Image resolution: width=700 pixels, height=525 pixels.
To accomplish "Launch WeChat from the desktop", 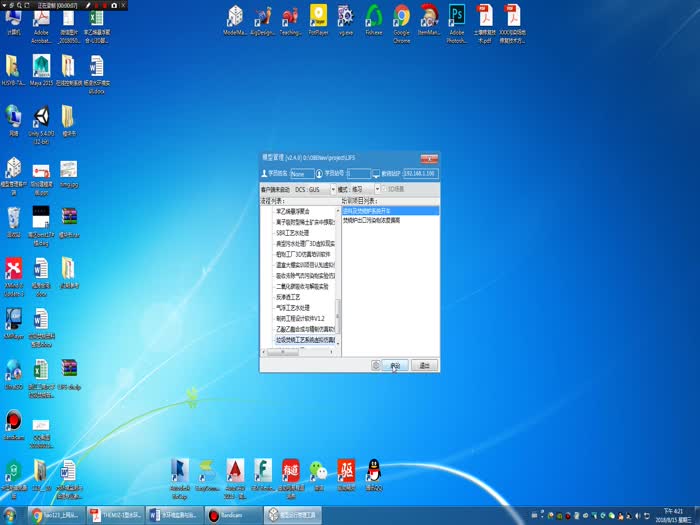I will tap(318, 471).
